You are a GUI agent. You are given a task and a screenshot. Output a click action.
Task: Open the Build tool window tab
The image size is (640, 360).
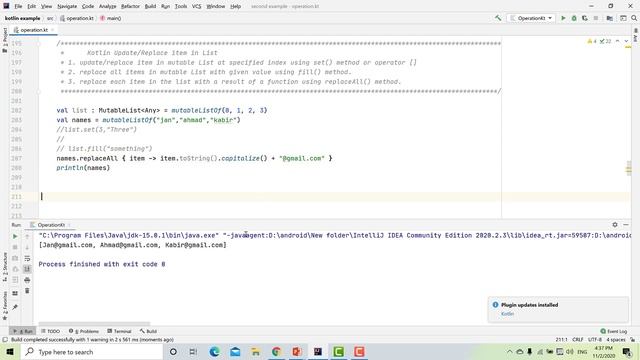click(148, 331)
